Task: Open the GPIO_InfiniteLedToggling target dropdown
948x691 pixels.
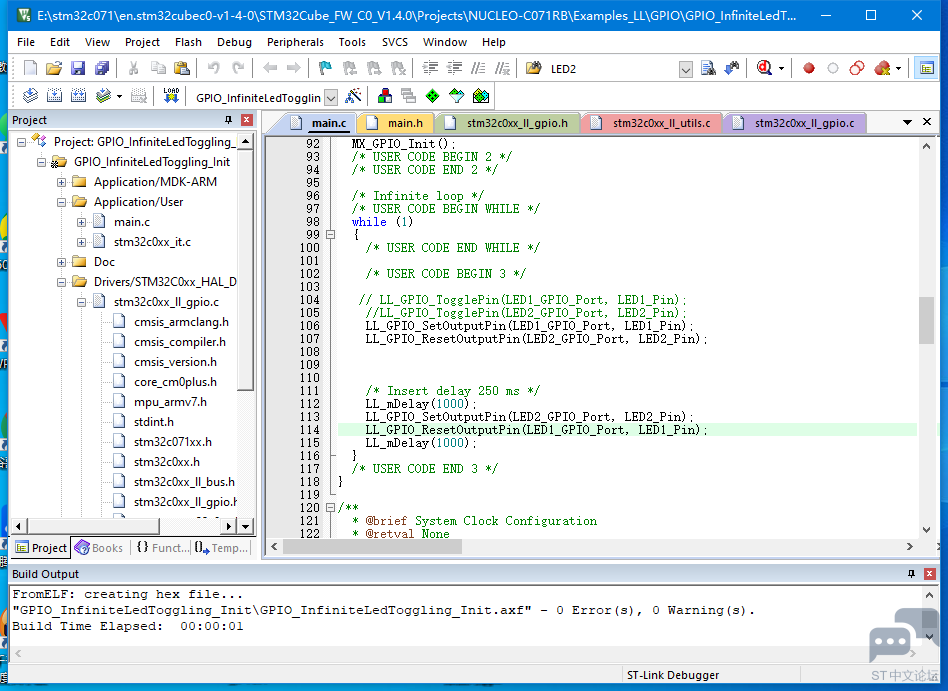Action: (x=331, y=97)
